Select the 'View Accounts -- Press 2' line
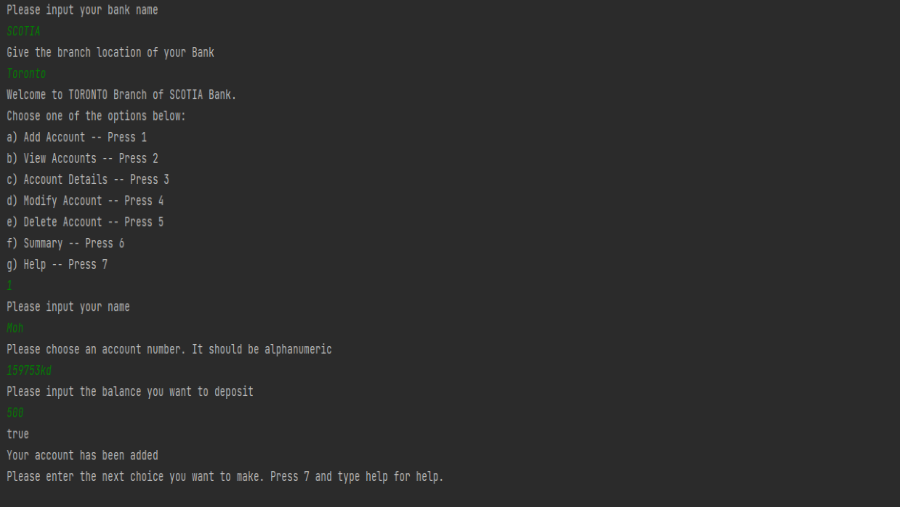 click(82, 158)
